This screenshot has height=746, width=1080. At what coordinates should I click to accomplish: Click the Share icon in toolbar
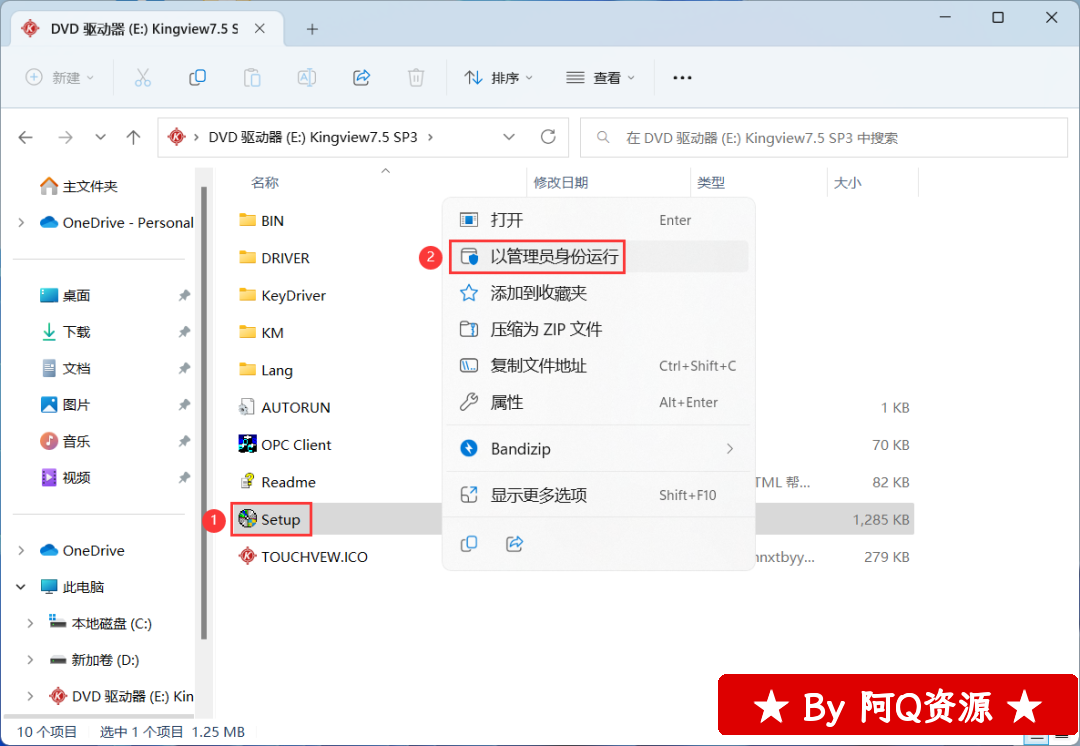click(362, 78)
